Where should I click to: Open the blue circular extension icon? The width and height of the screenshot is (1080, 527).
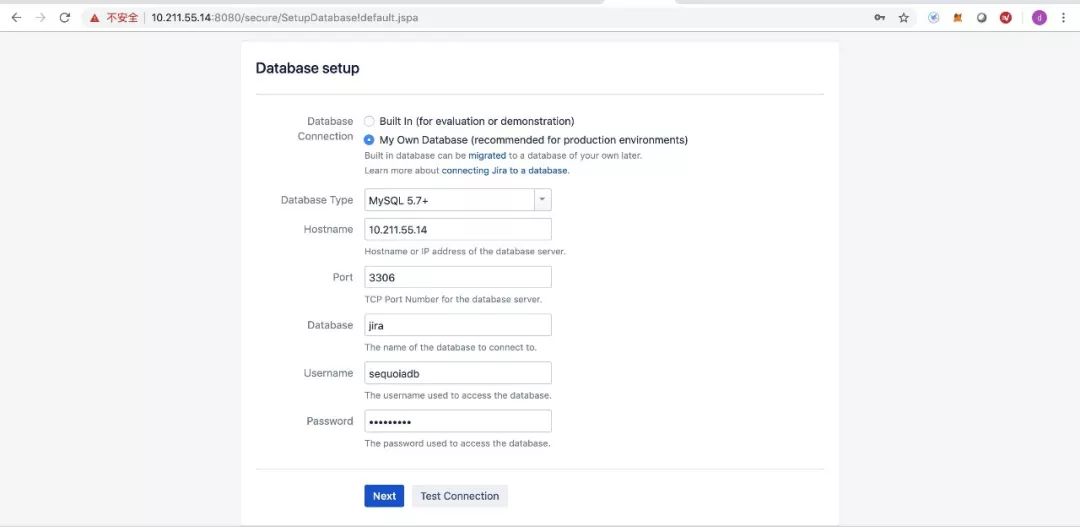click(933, 18)
